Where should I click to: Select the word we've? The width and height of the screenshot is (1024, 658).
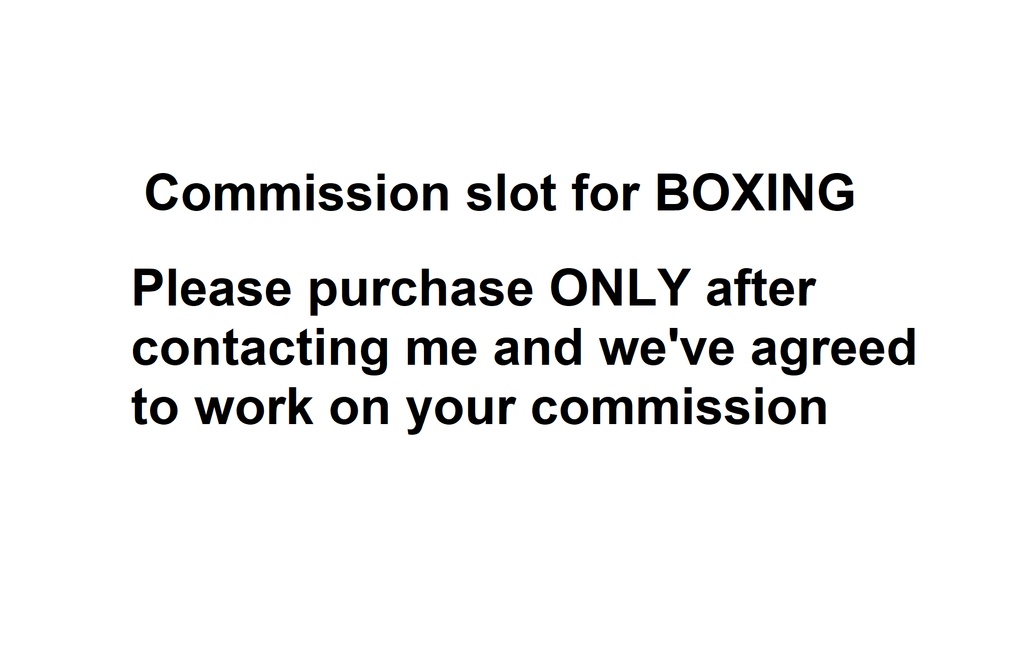667,347
